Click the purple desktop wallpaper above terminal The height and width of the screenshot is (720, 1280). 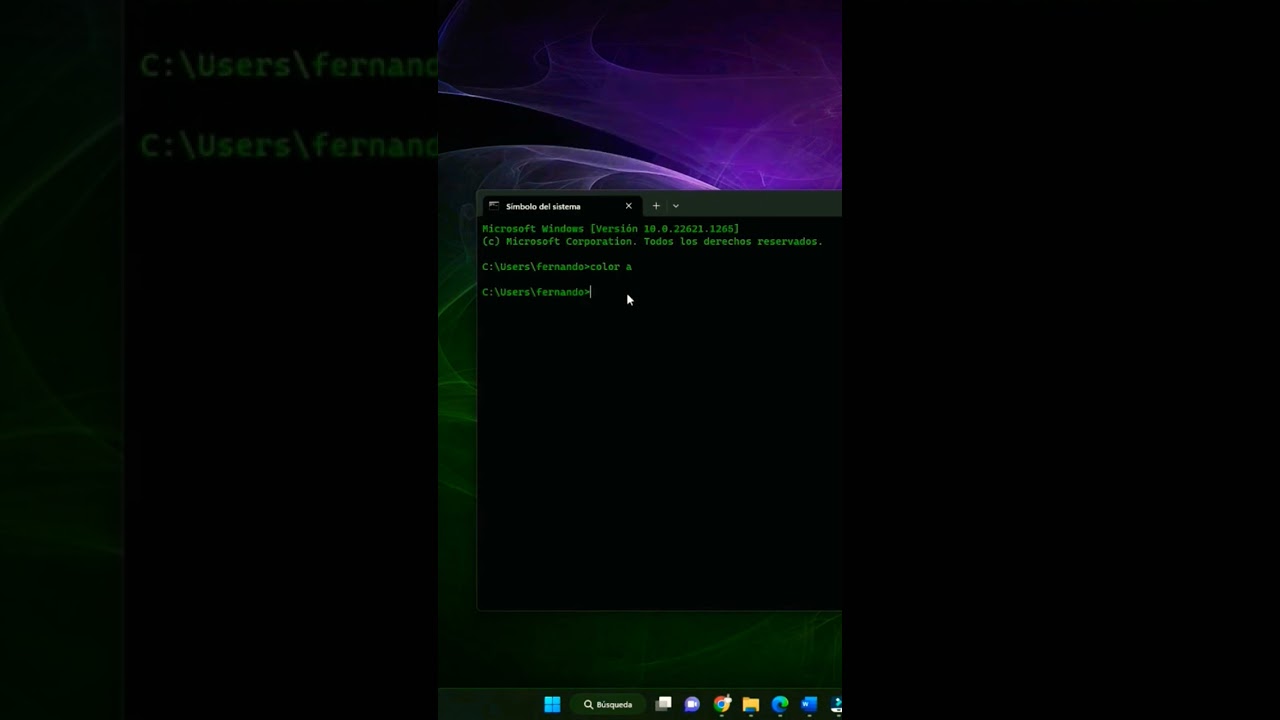pos(640,90)
